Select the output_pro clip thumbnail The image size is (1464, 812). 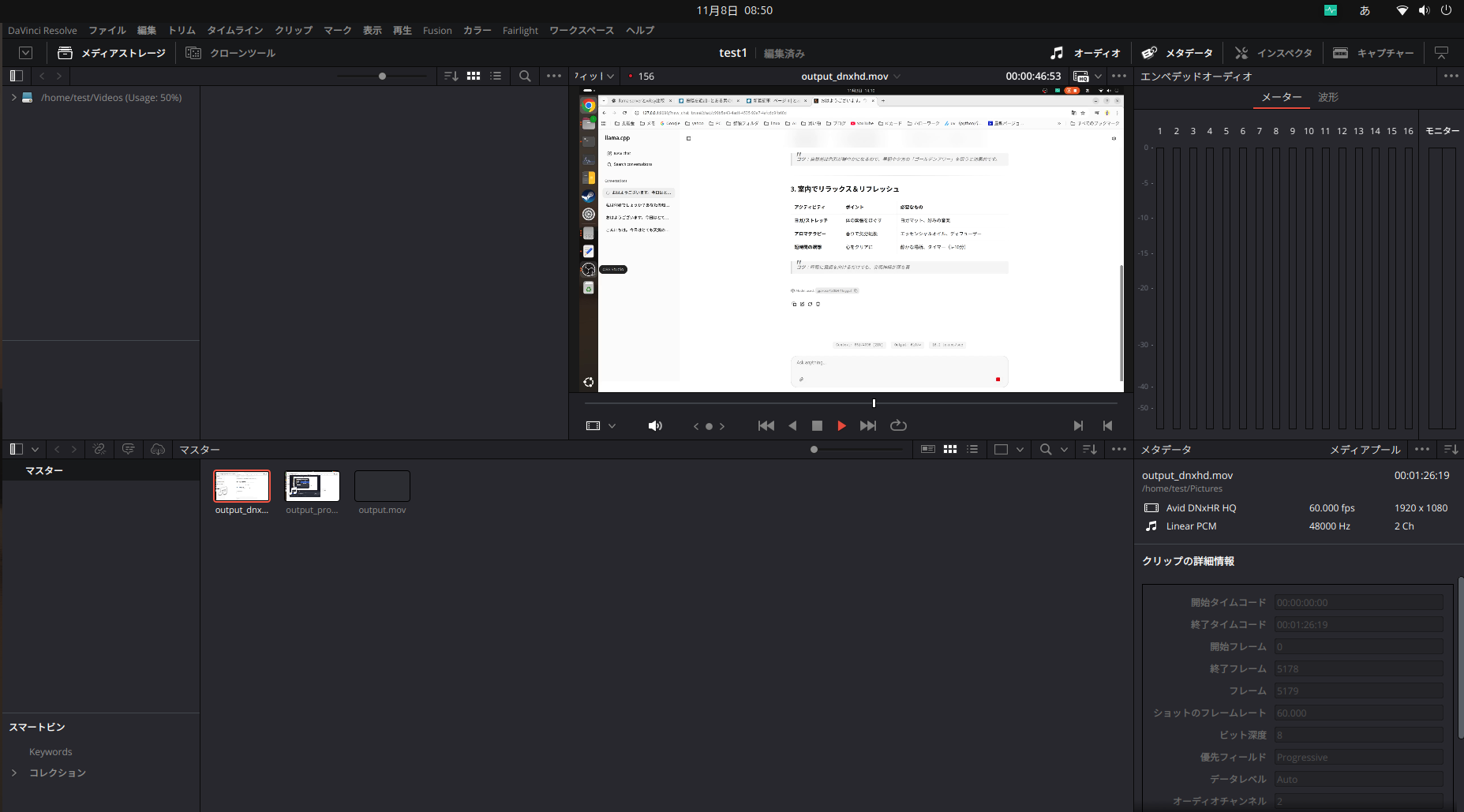tap(312, 487)
